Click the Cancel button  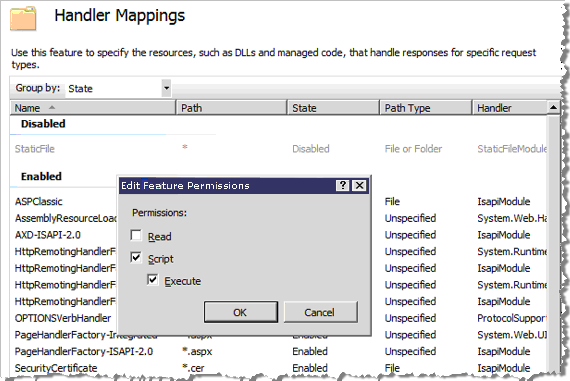[321, 312]
